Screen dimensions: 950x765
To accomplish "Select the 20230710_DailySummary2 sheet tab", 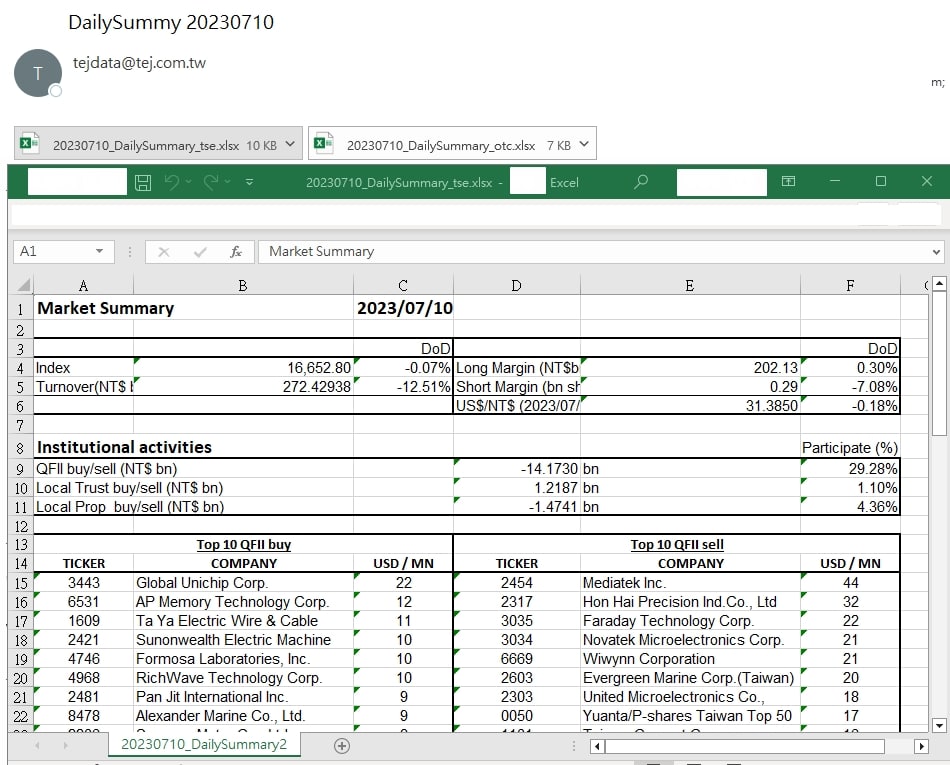I will (204, 745).
